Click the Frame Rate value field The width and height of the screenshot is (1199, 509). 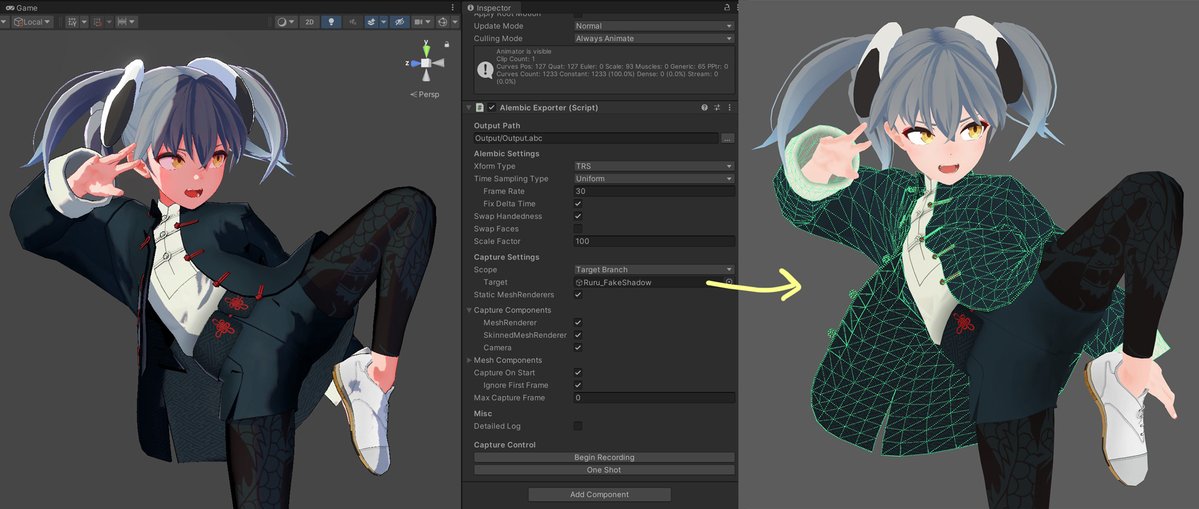point(654,191)
